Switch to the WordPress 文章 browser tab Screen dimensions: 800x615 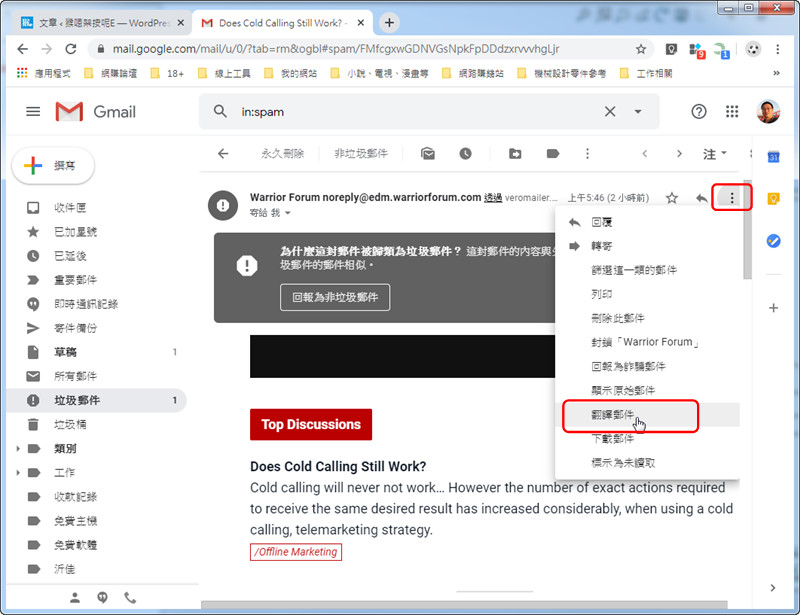point(101,23)
